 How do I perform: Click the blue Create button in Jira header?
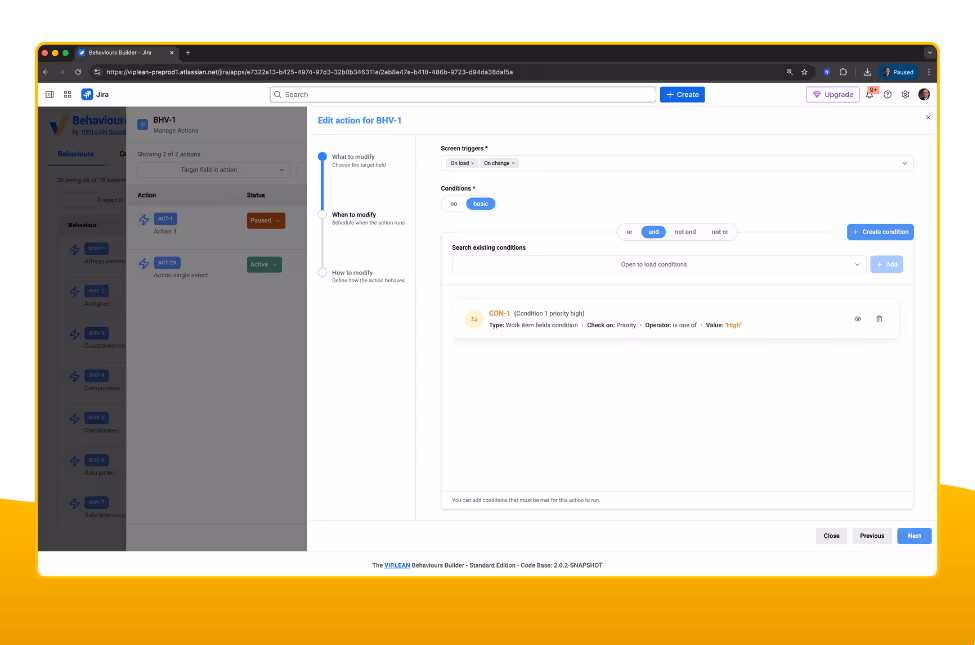pos(682,95)
